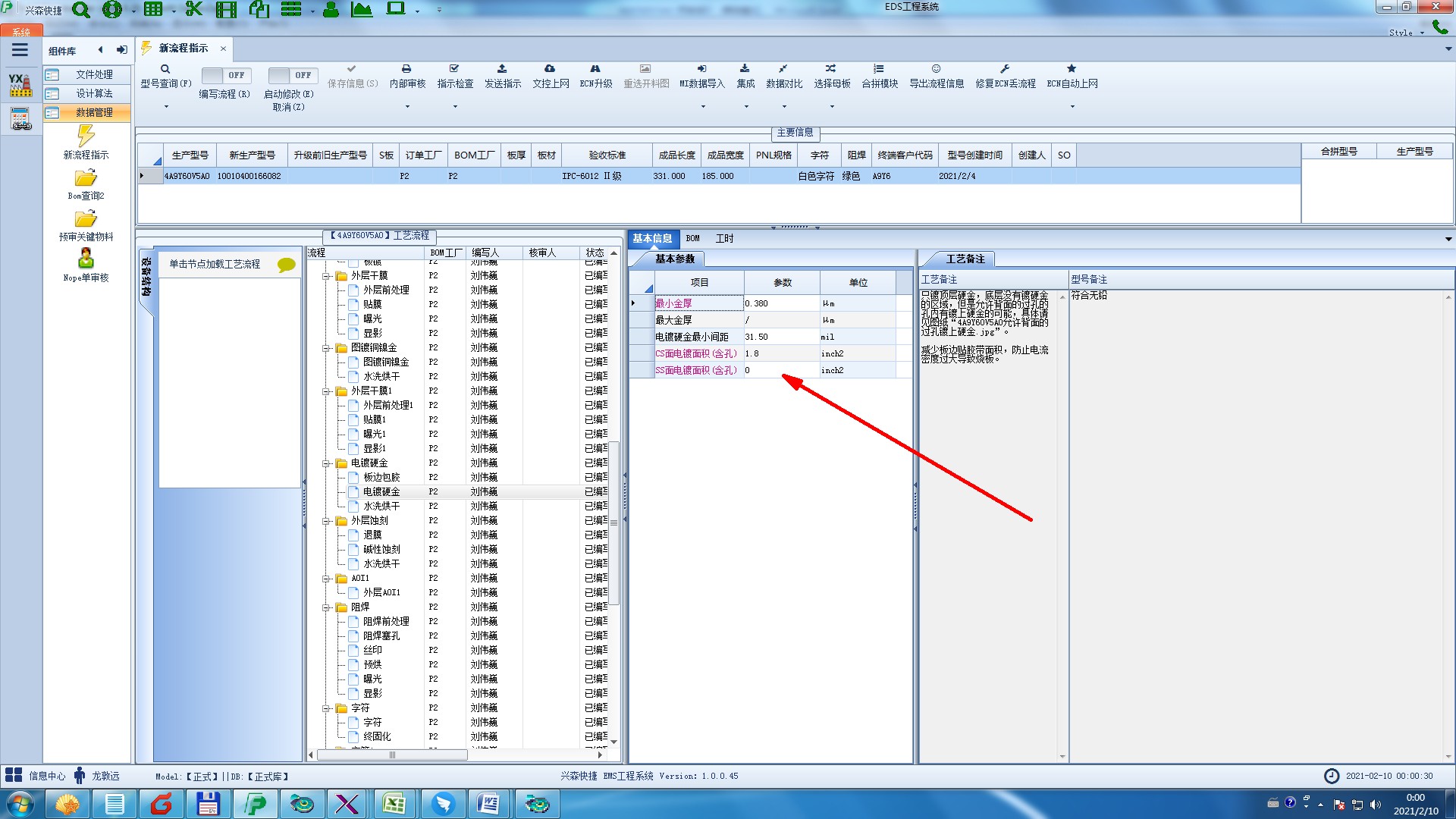1456x819 pixels.
Task: Open the 新流程指示 lightning sidebar icon
Action: (x=86, y=136)
